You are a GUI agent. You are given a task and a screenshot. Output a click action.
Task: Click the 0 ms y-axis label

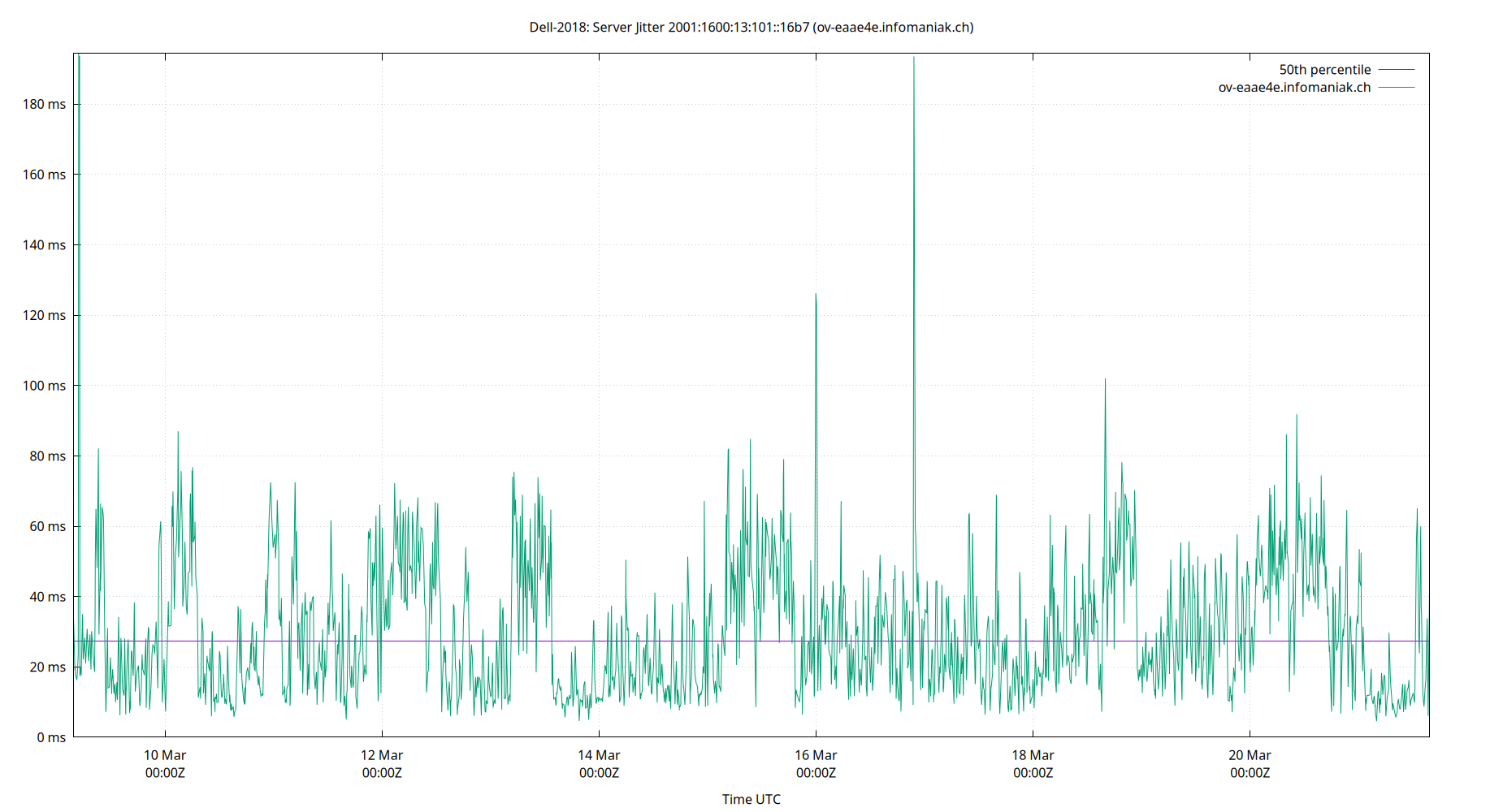click(x=51, y=737)
